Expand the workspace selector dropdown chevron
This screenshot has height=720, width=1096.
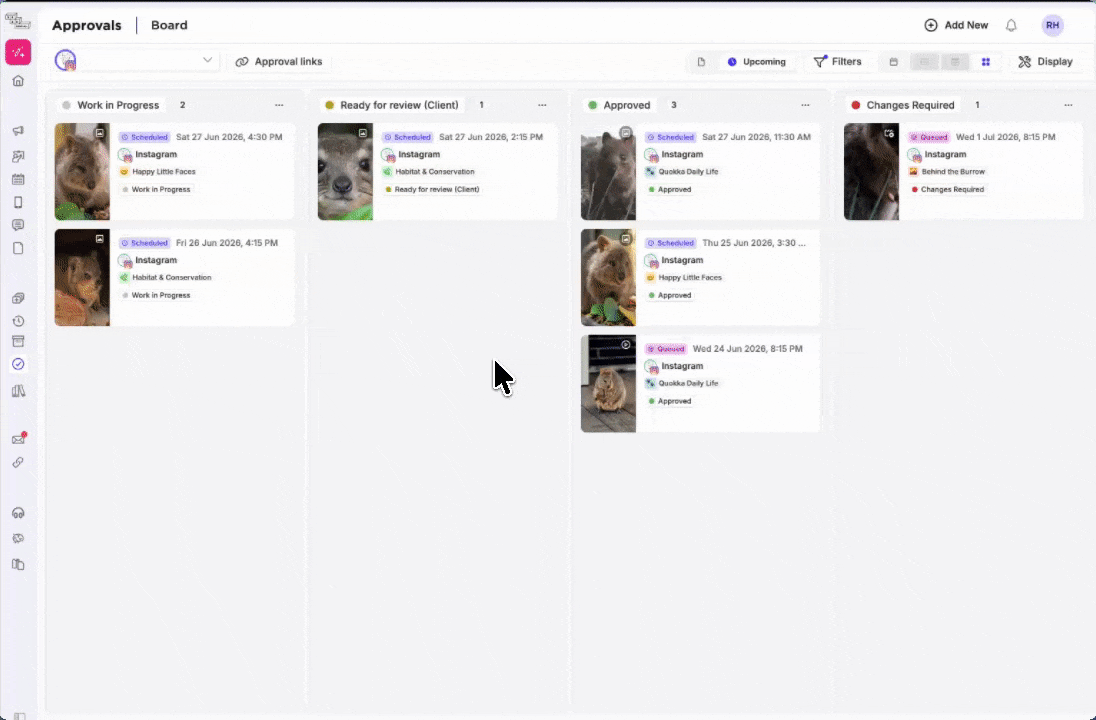[208, 60]
